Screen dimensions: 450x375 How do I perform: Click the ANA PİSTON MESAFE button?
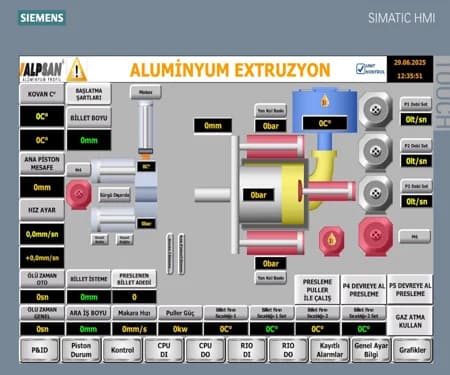[x=42, y=163]
